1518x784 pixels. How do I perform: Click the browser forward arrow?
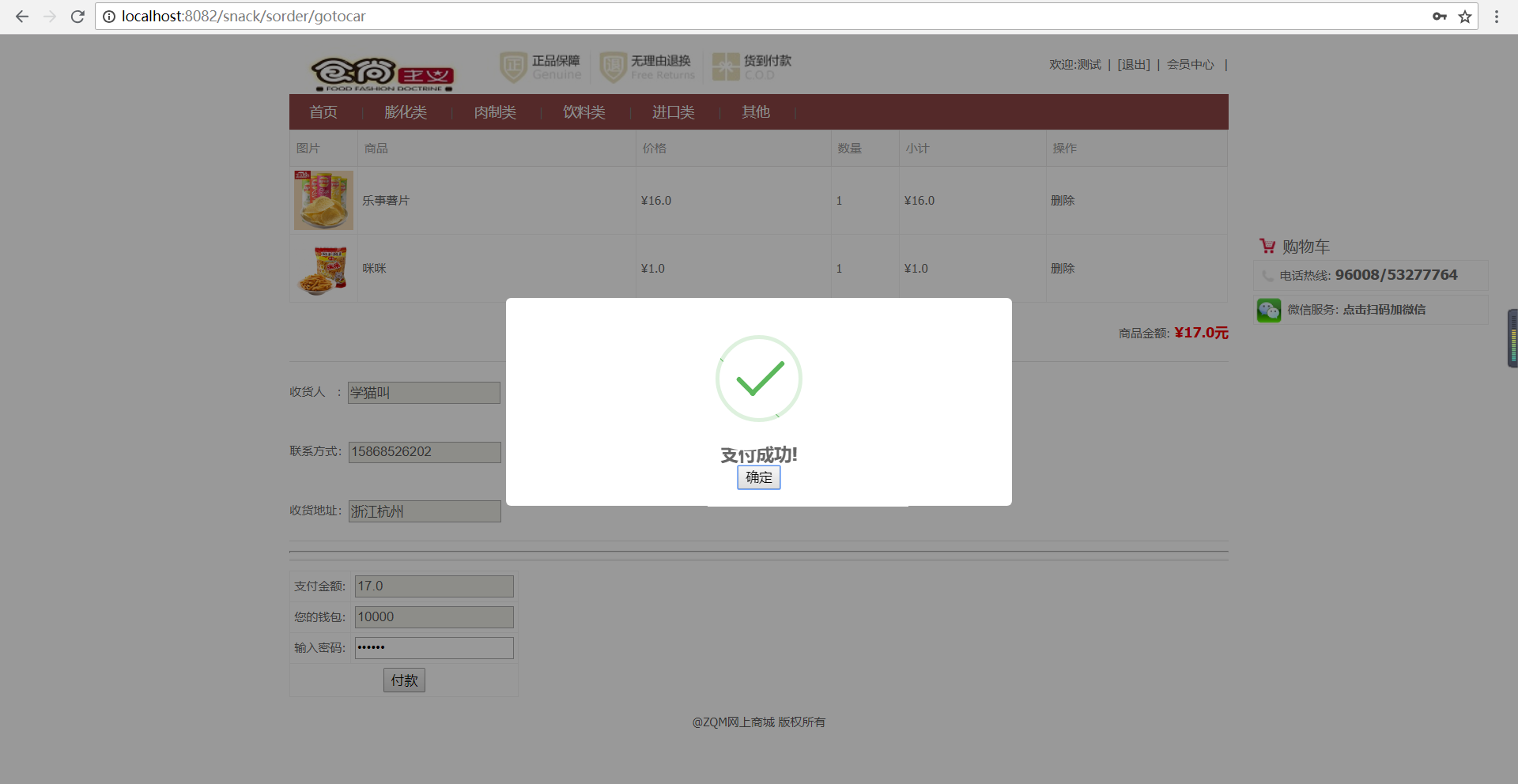pos(50,17)
